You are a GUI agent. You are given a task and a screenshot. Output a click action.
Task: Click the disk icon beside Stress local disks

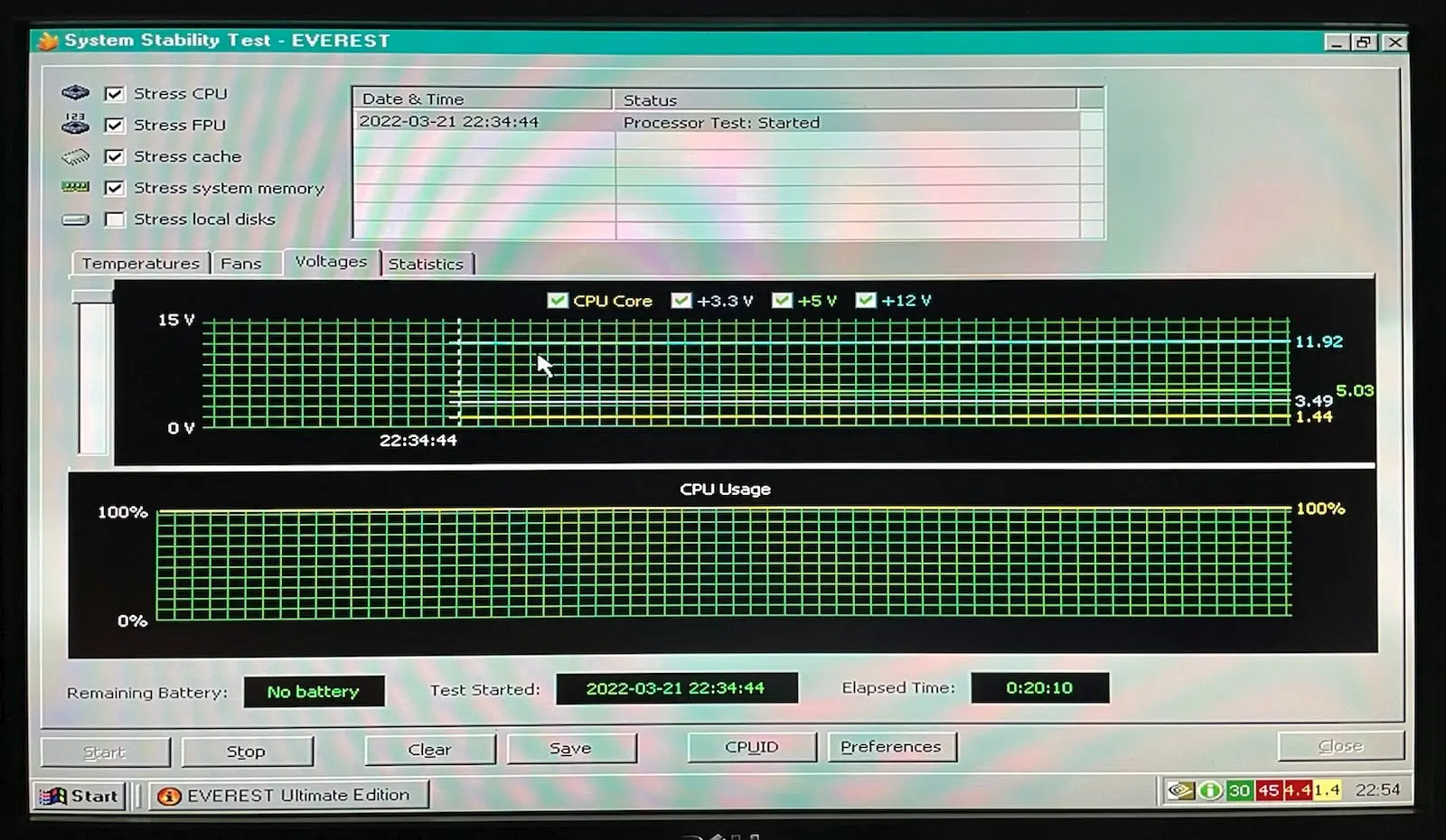tap(75, 219)
